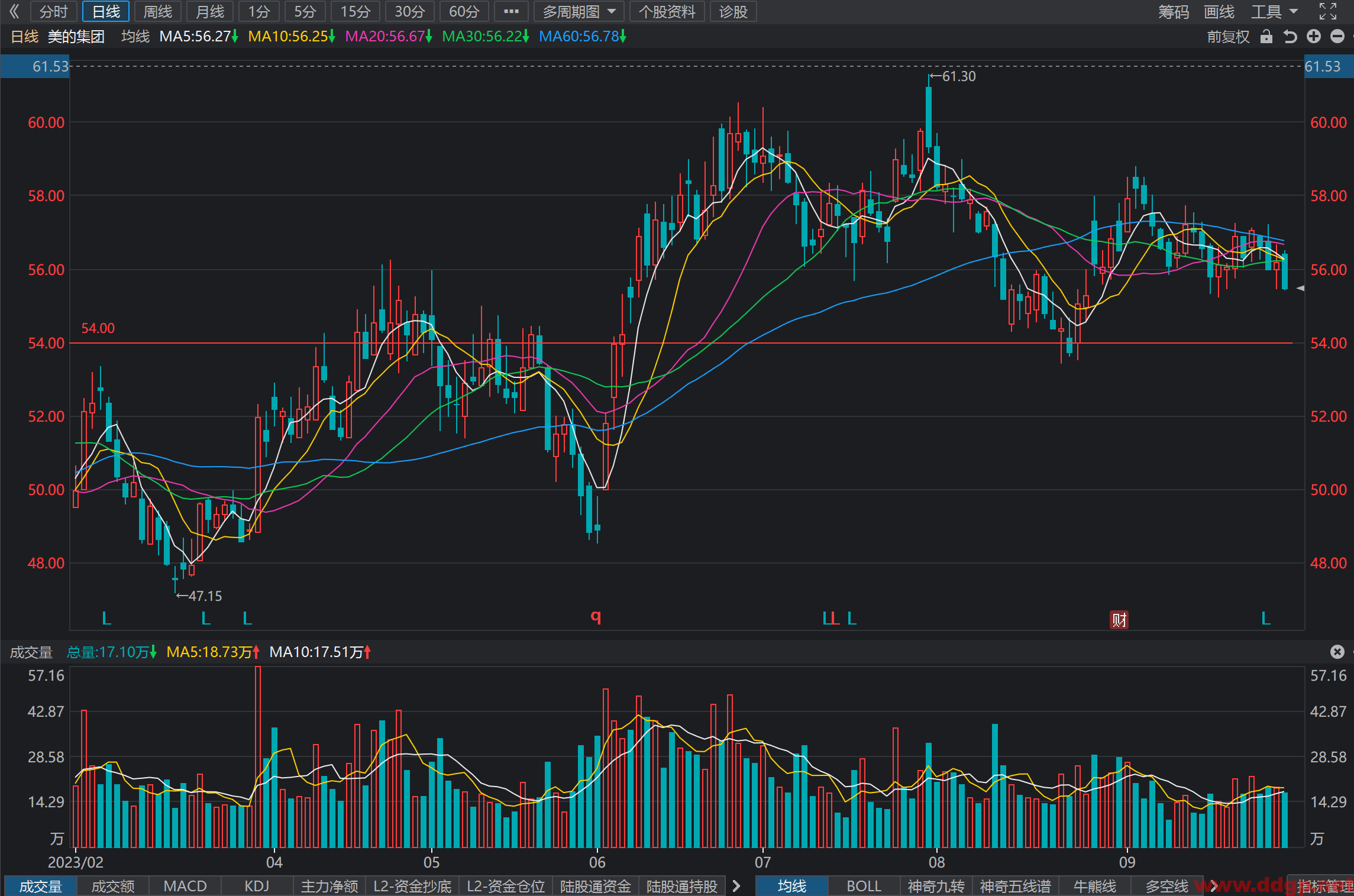Close the 成交量 volume panel
The height and width of the screenshot is (896, 1354).
1337,652
